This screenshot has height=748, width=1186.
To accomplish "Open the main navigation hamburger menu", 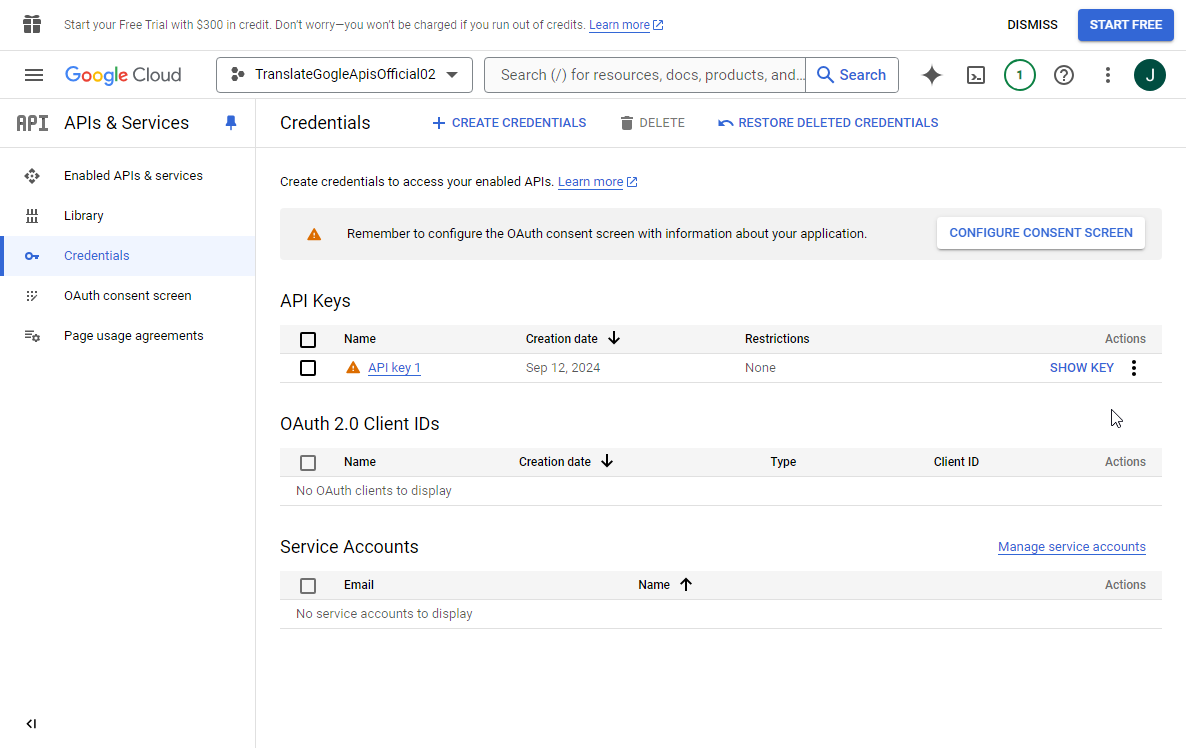I will (x=33, y=75).
